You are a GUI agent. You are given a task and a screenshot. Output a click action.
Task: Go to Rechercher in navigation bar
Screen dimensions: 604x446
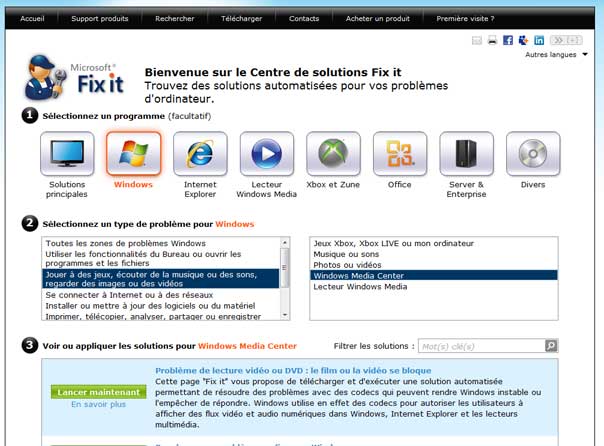pos(175,18)
